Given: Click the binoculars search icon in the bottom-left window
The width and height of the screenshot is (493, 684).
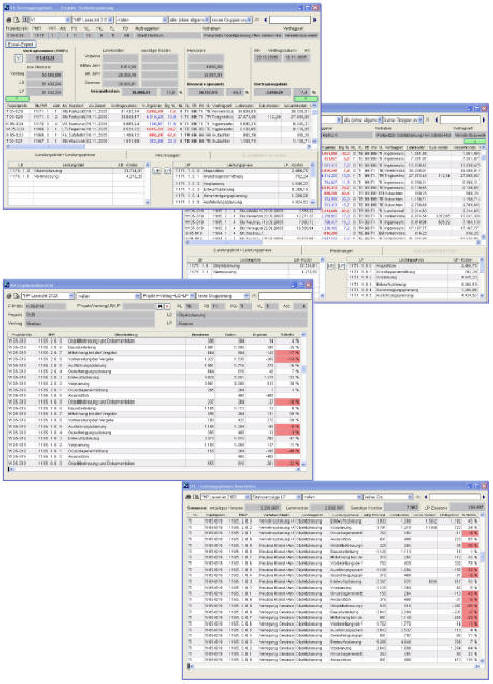Looking at the screenshot, I should (160, 306).
